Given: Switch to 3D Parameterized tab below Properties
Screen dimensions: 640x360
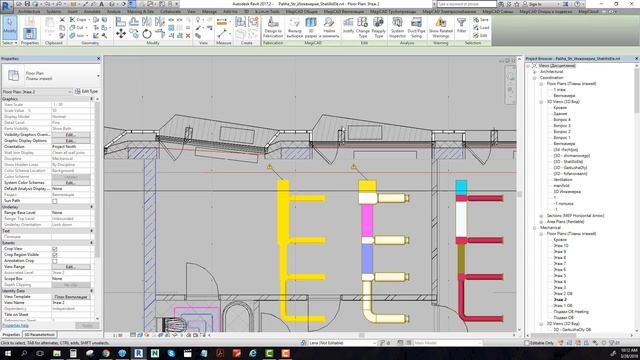Looking at the screenshot, I should pyautogui.click(x=40, y=335).
